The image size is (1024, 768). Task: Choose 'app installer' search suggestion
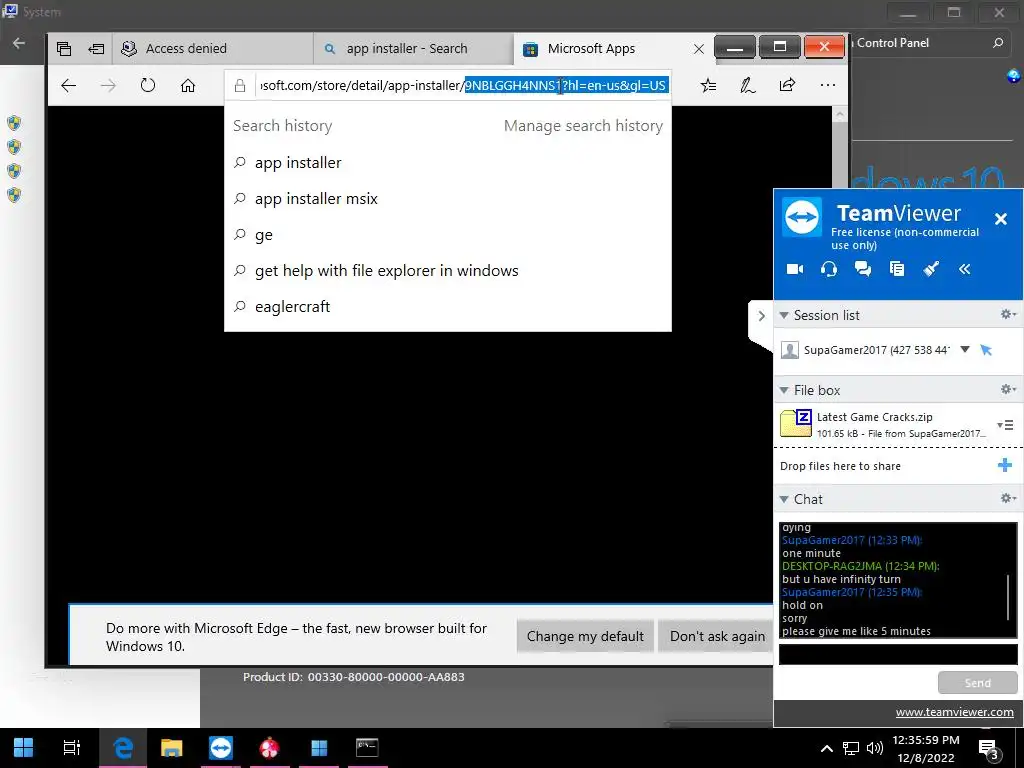click(447, 163)
